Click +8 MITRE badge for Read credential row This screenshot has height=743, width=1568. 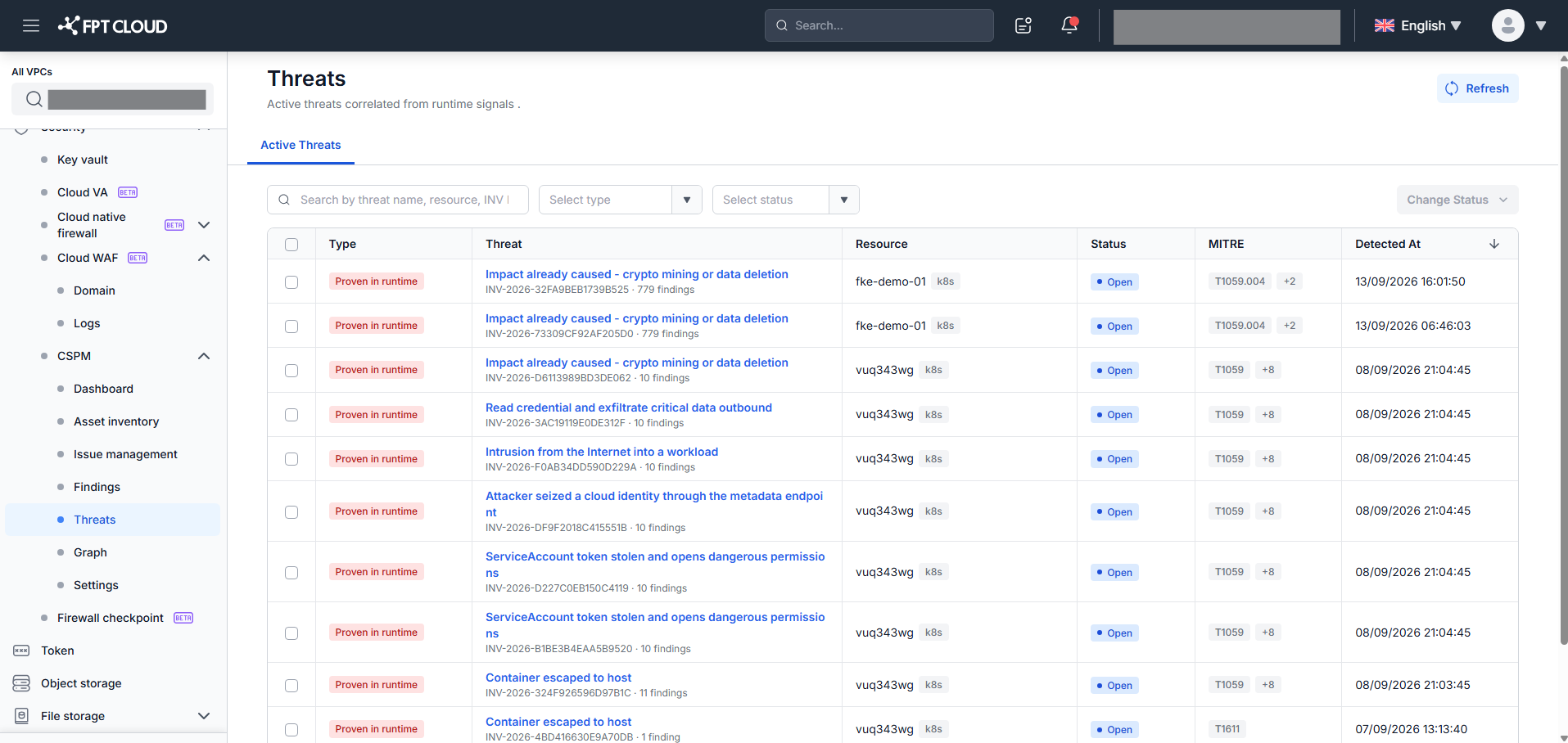coord(1268,415)
